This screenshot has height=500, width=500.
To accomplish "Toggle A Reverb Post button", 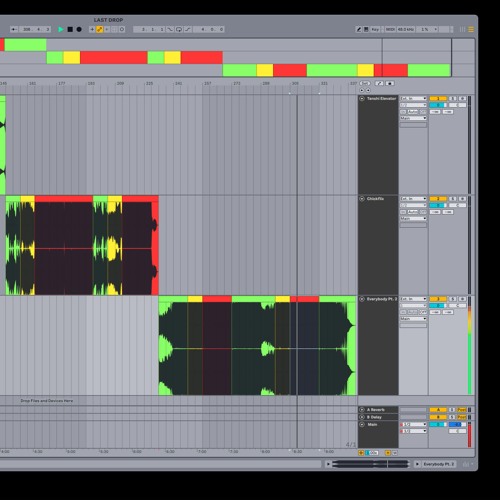I will (462, 410).
